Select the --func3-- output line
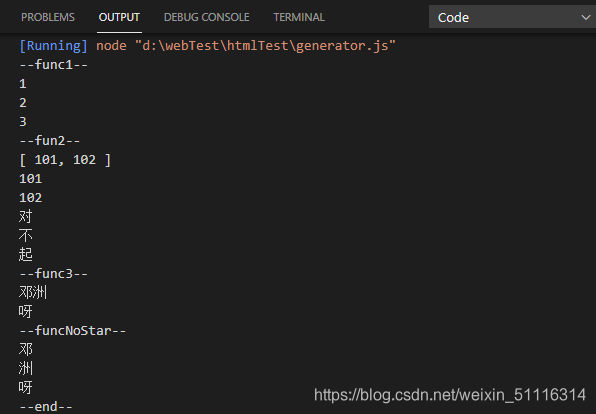The height and width of the screenshot is (414, 596). (54, 274)
